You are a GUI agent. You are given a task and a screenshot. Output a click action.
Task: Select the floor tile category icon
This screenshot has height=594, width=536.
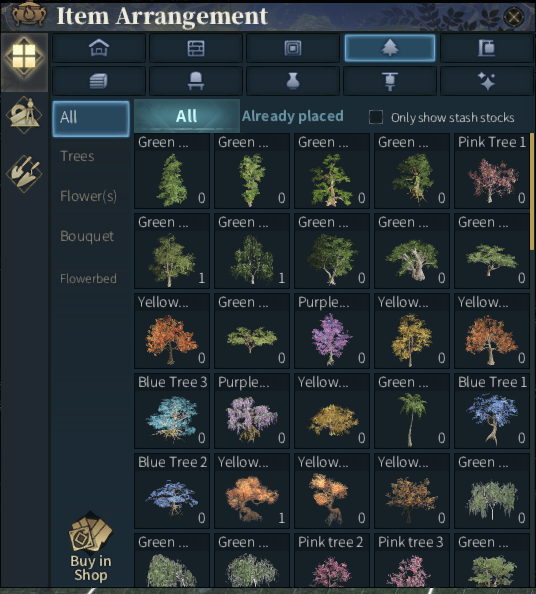point(293,48)
